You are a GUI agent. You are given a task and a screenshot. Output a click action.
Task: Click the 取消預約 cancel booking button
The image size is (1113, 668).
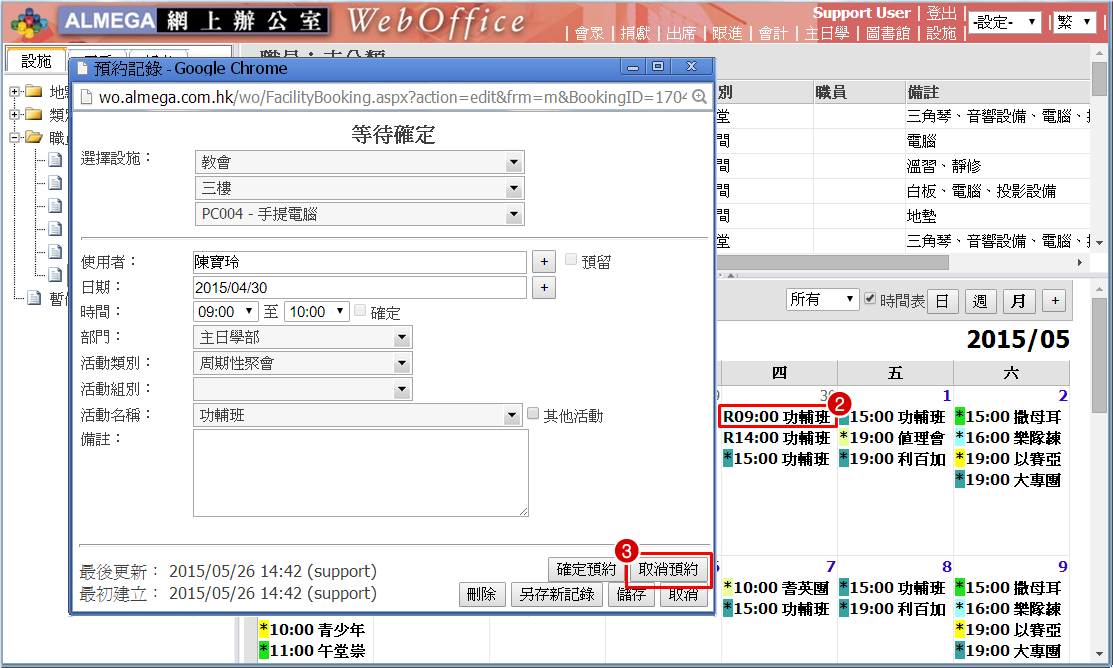click(x=669, y=570)
